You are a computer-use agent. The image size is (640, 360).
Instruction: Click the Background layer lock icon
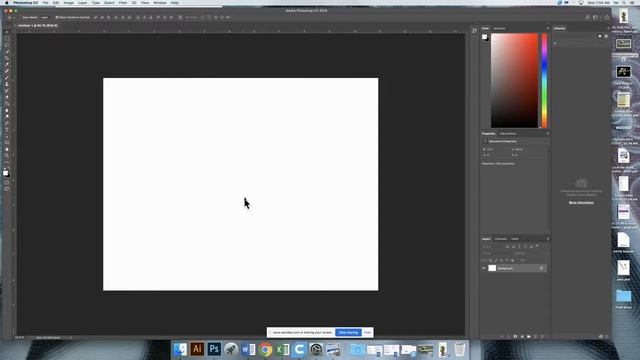(542, 268)
